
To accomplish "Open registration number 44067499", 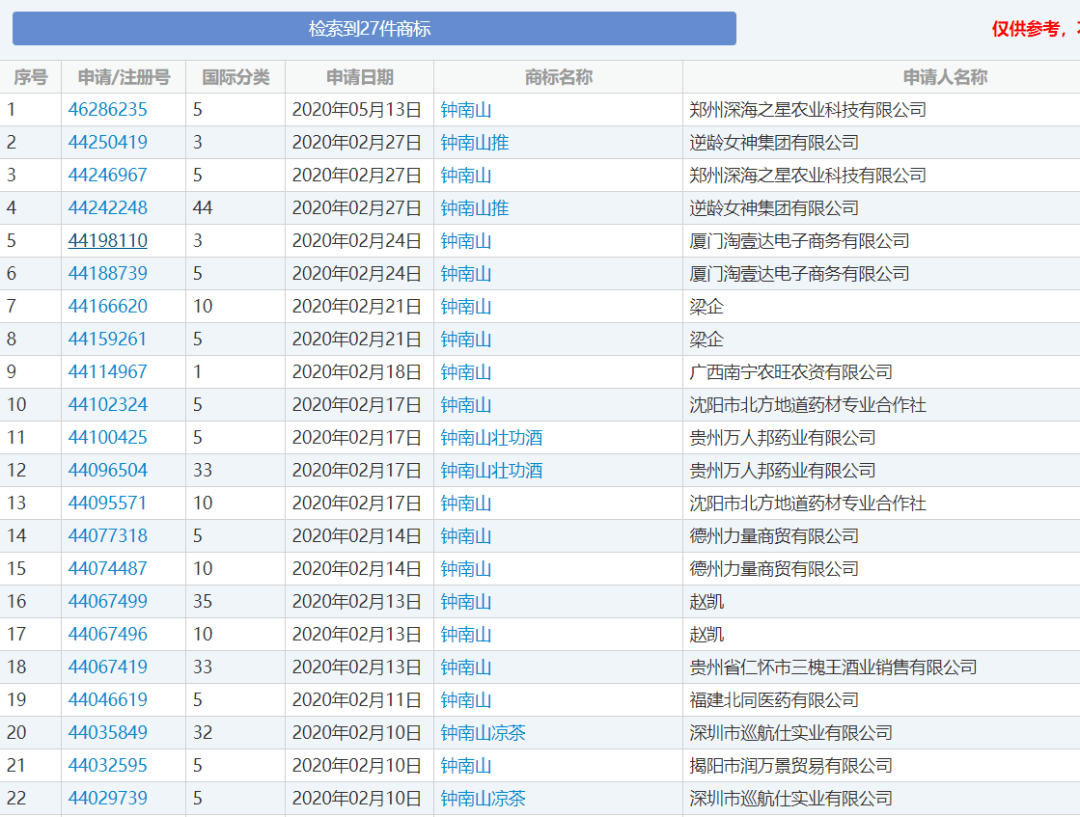I will [x=107, y=601].
